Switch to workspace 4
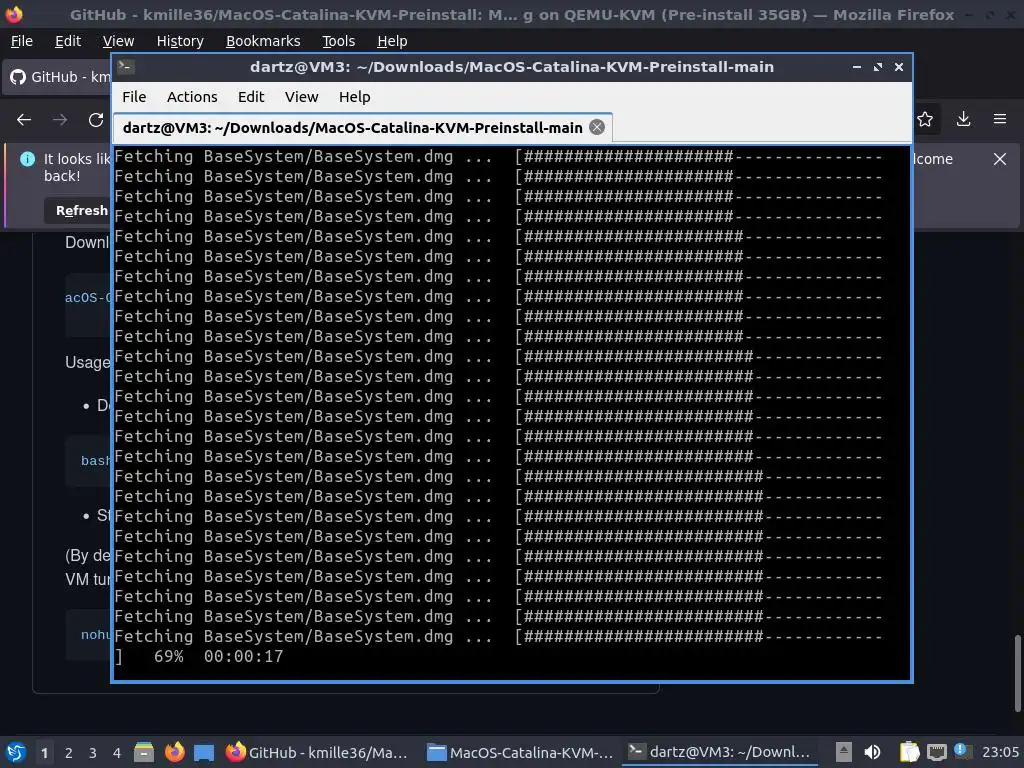Image resolution: width=1024 pixels, height=768 pixels. pyautogui.click(x=117, y=753)
